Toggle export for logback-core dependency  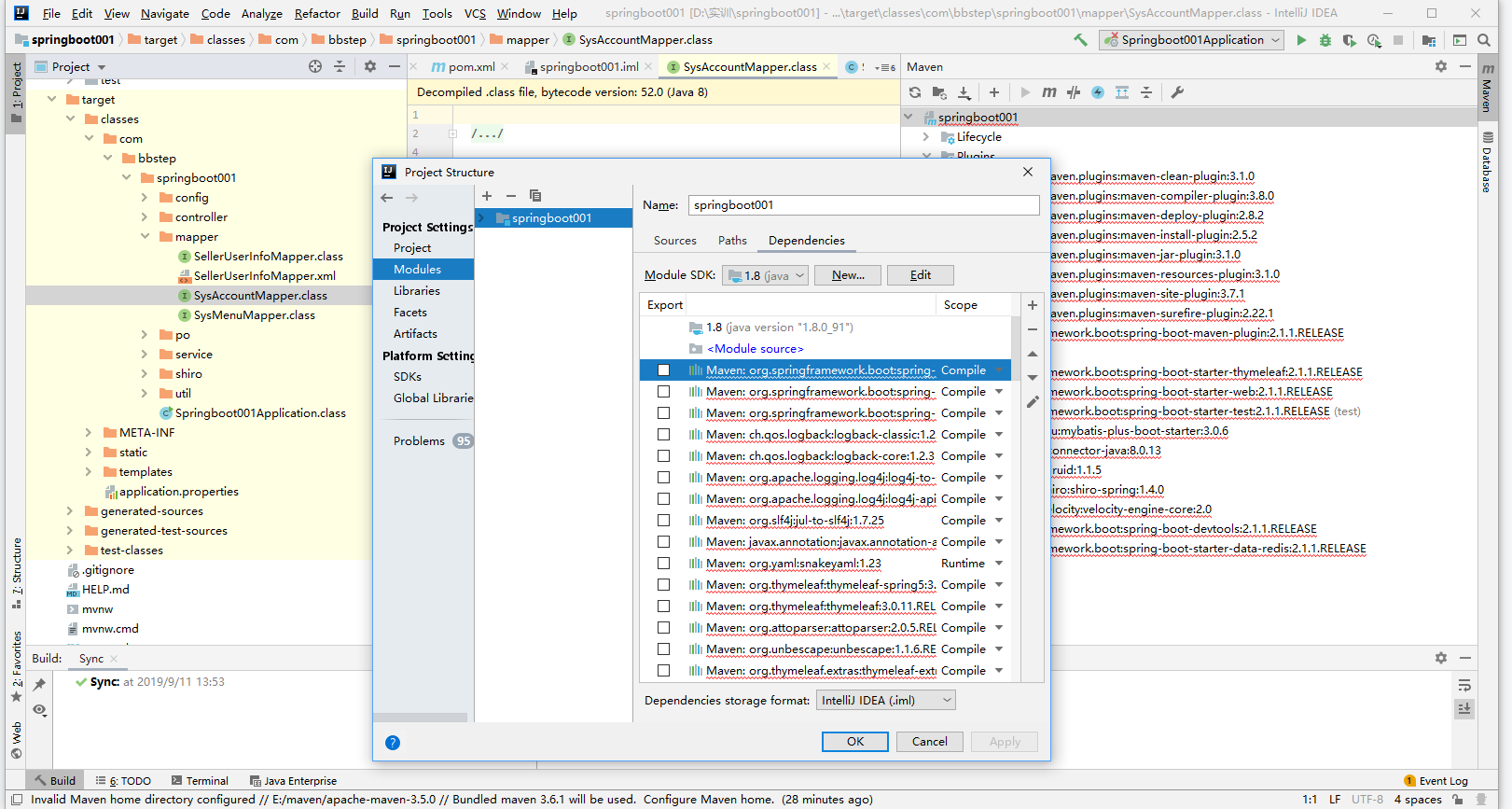coord(663,456)
